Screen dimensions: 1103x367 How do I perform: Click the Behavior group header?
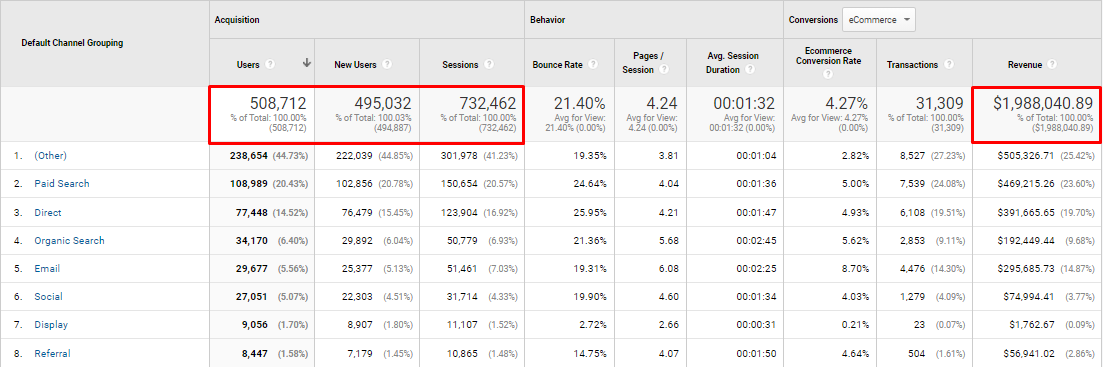pyautogui.click(x=548, y=20)
